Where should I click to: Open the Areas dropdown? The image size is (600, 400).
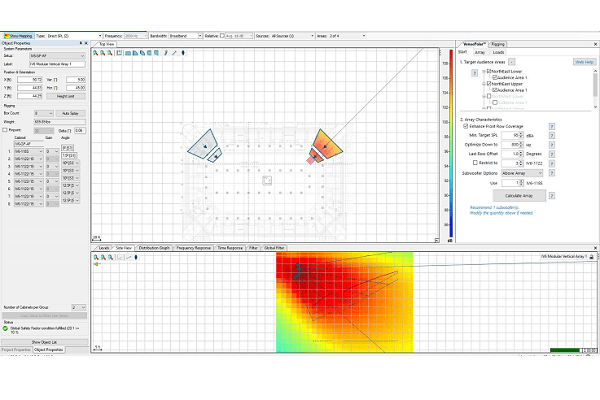(364, 36)
